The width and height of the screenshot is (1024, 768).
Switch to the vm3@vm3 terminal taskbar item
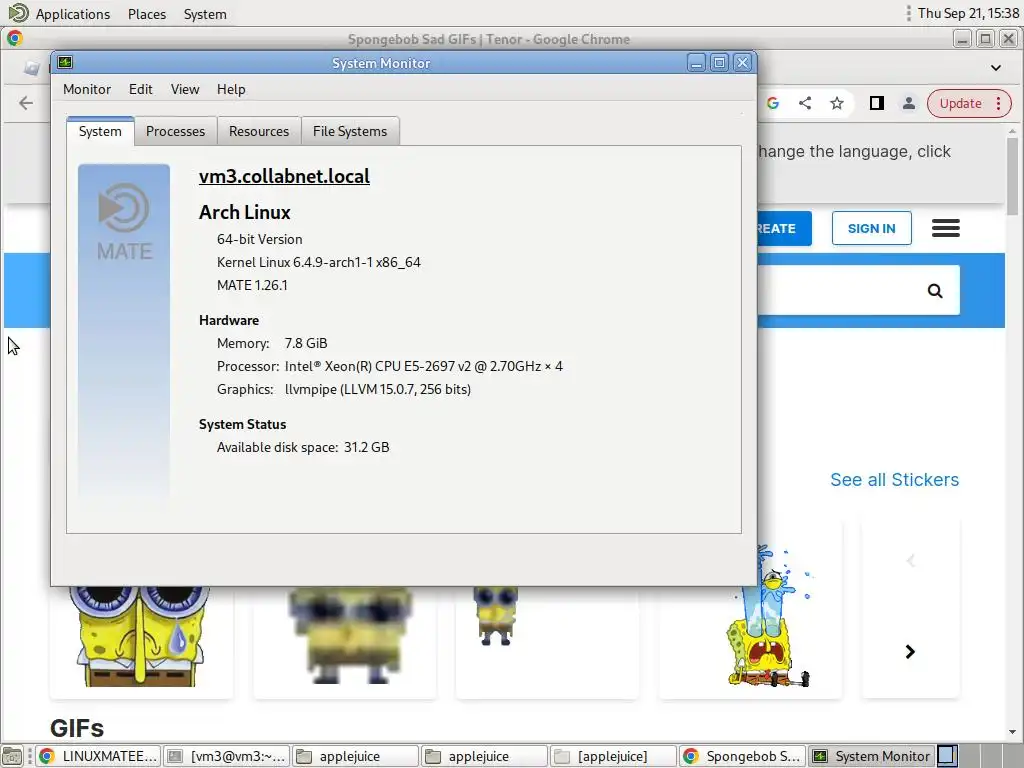[x=226, y=756]
